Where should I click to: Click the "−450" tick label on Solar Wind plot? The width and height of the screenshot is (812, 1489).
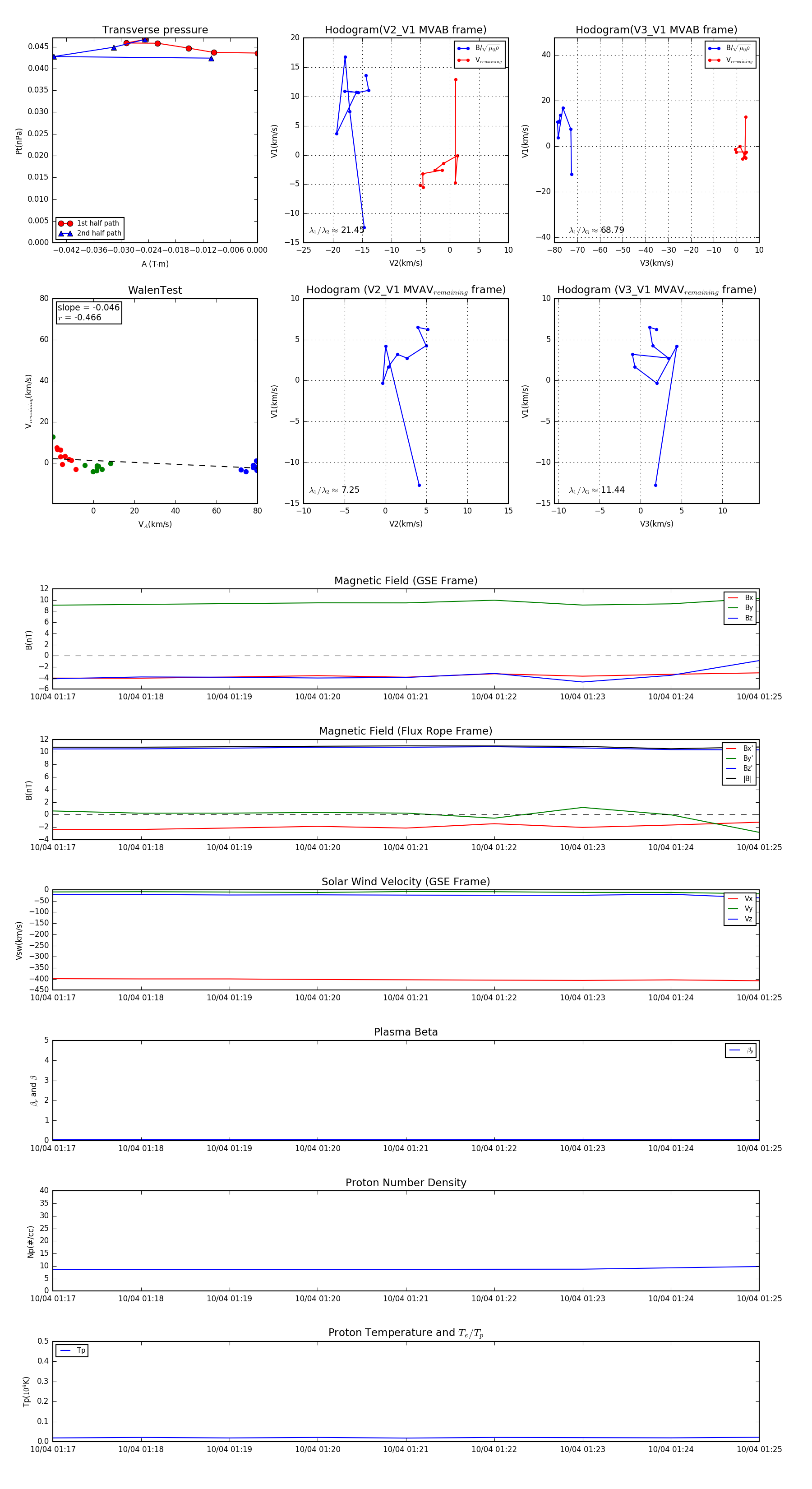38,990
